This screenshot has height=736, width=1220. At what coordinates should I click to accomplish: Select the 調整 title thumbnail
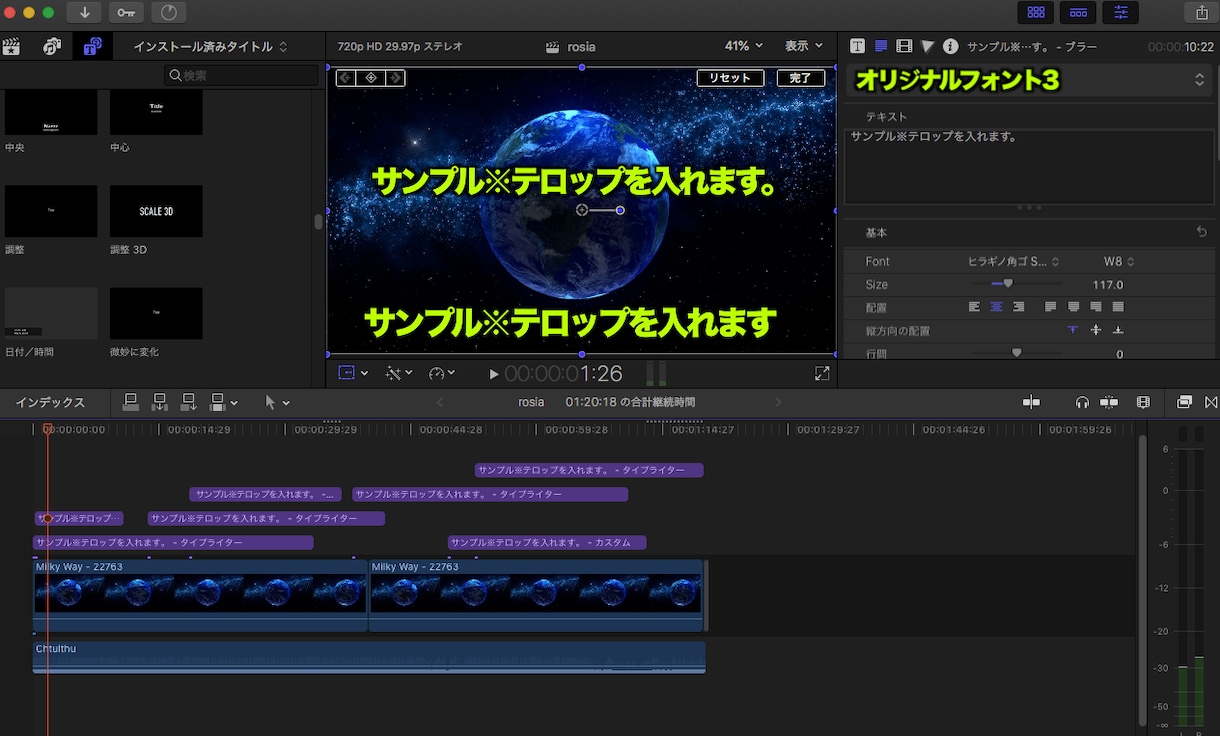pos(51,211)
